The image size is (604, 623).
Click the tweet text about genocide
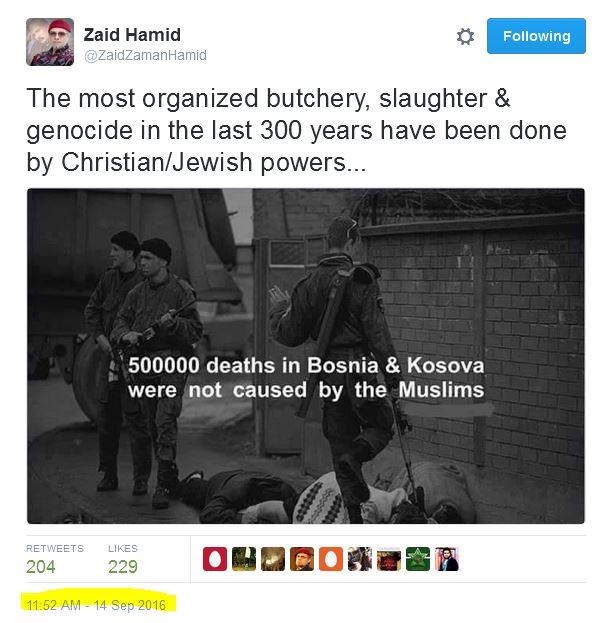pyautogui.click(x=296, y=130)
